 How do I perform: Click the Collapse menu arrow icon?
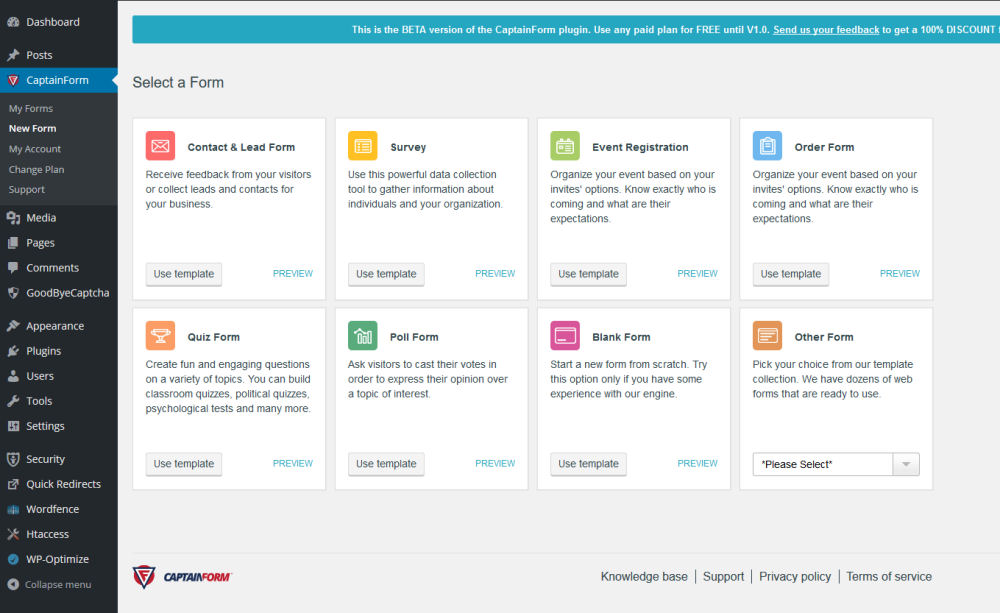click(13, 584)
